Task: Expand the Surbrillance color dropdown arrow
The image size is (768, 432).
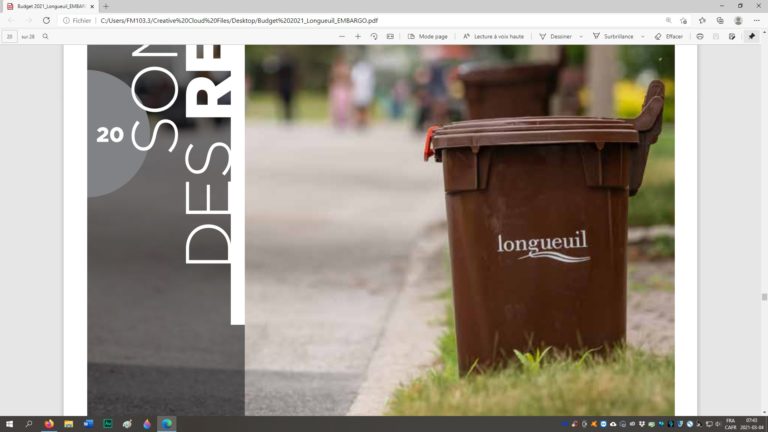Action: click(643, 36)
